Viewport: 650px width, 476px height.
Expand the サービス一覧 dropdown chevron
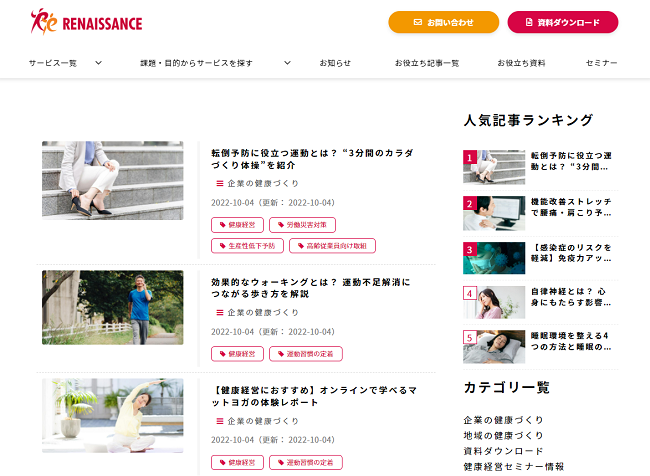[98, 63]
